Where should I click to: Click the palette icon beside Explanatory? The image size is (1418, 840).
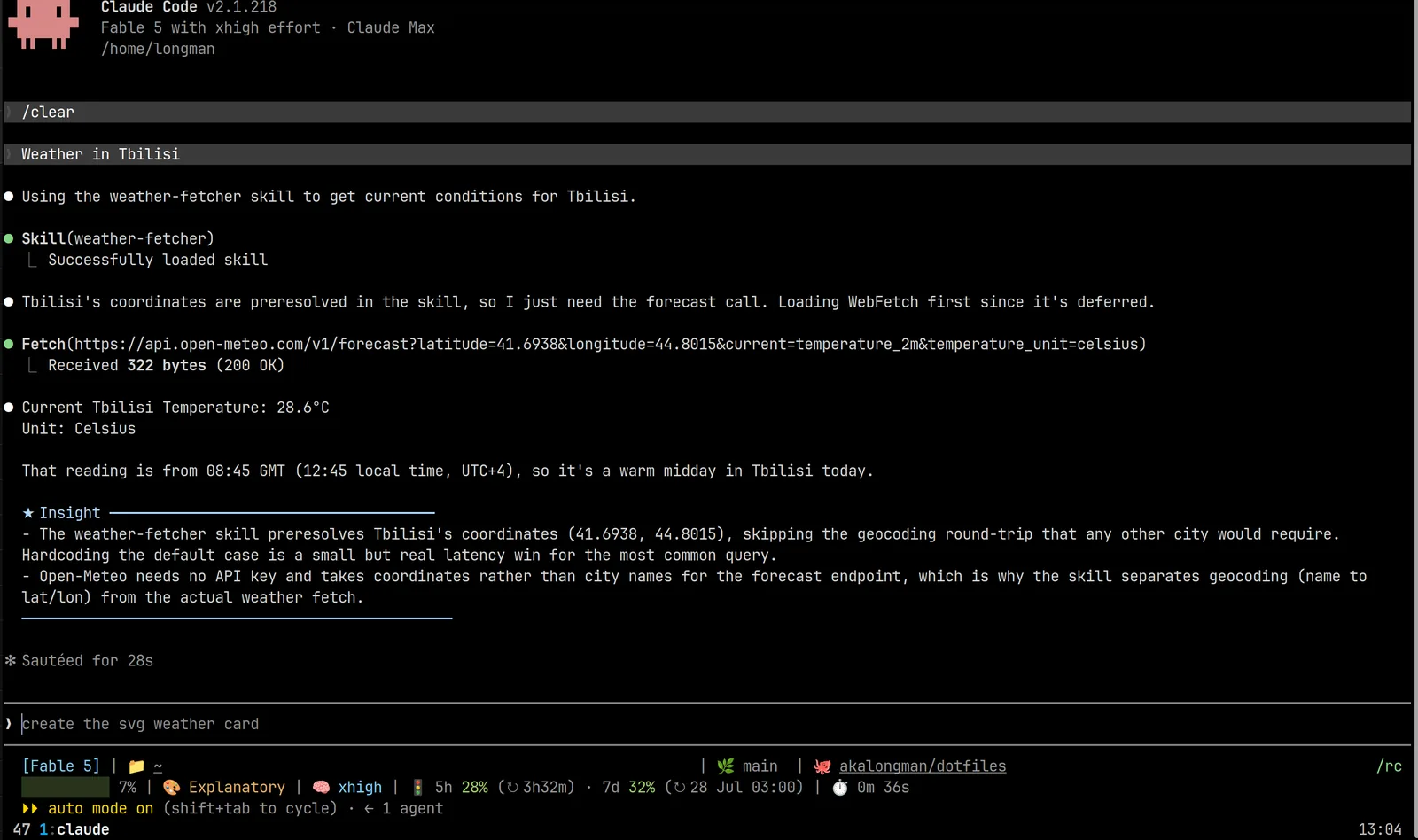(x=171, y=788)
